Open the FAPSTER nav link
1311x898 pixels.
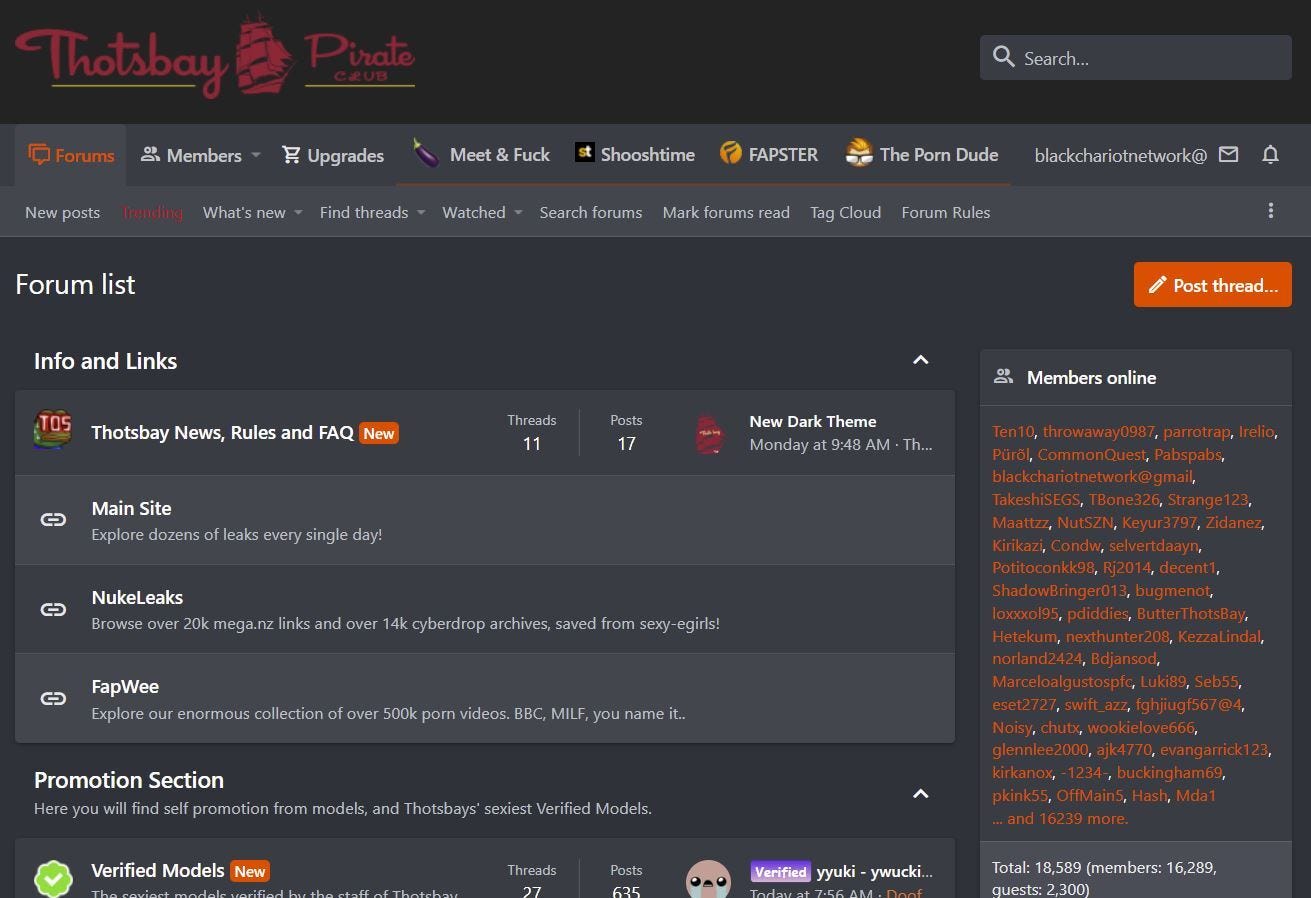pyautogui.click(x=769, y=154)
